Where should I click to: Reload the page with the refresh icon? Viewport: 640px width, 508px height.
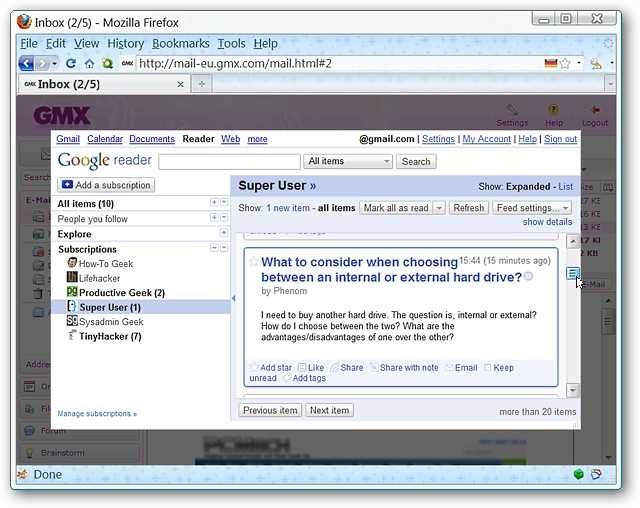[x=71, y=63]
